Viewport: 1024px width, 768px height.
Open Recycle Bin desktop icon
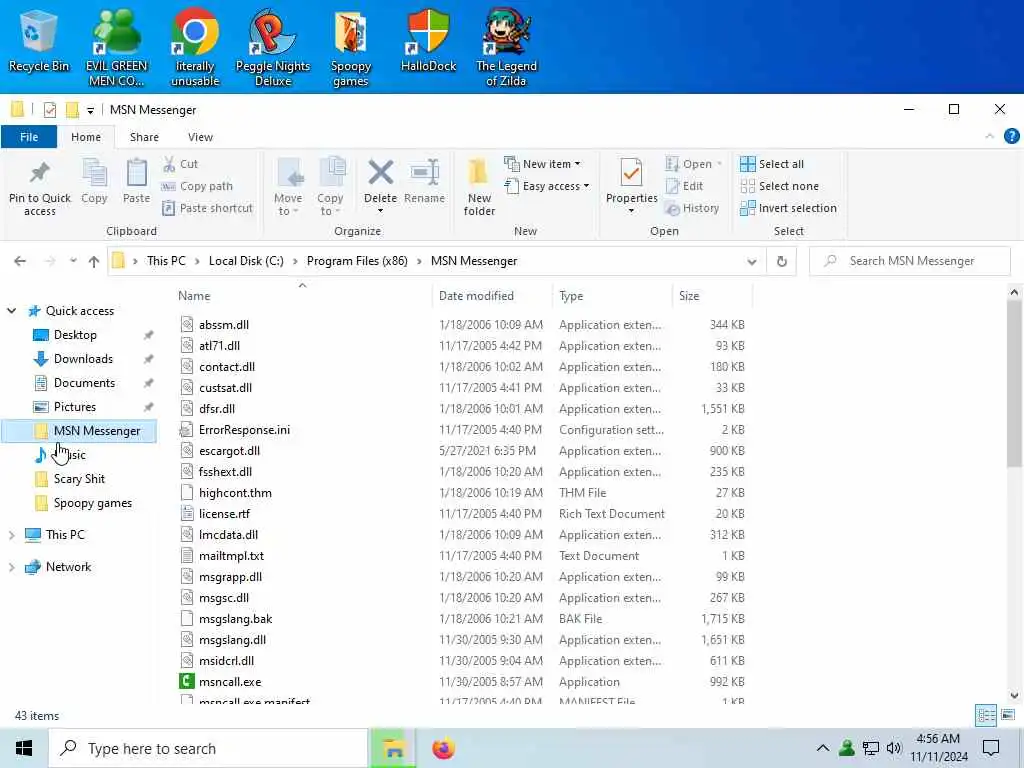(39, 40)
